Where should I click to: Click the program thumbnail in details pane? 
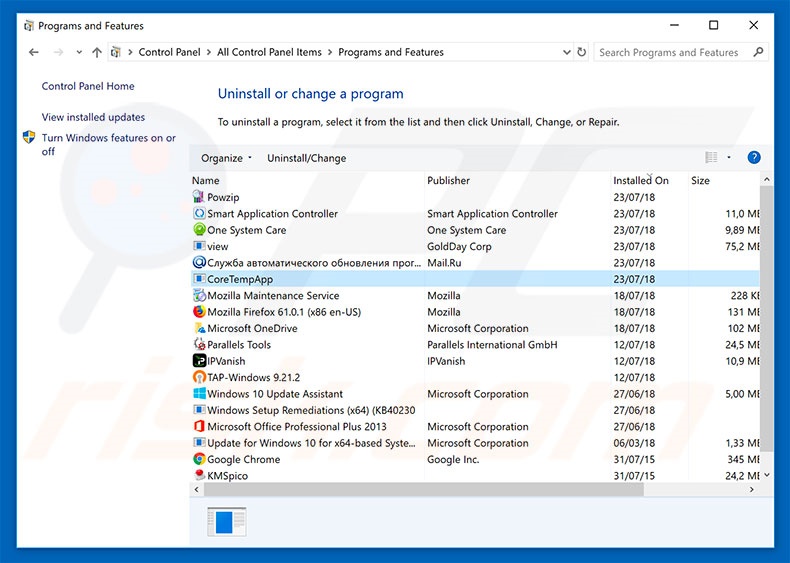(x=227, y=522)
